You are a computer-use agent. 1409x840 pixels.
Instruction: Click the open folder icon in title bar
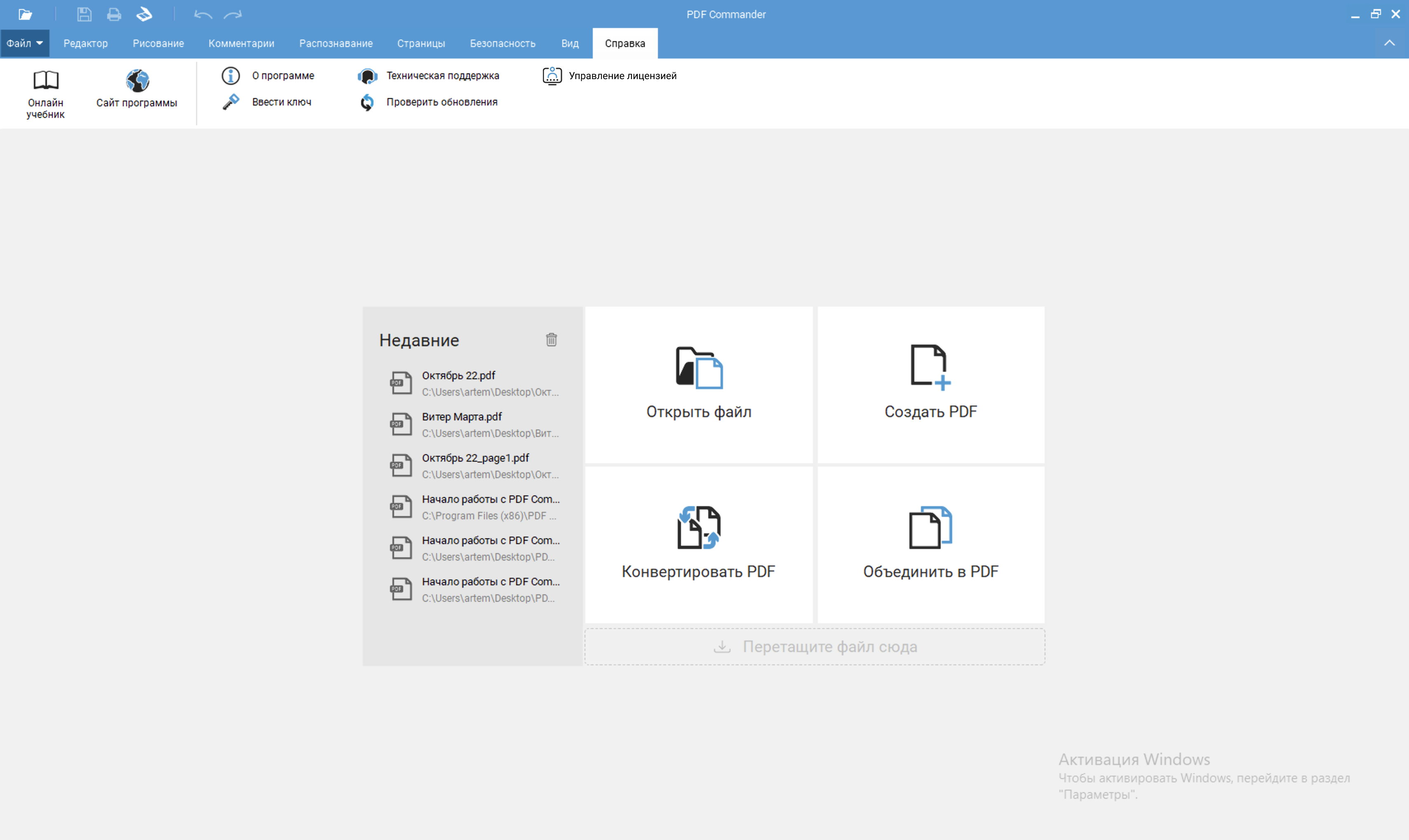pos(25,14)
